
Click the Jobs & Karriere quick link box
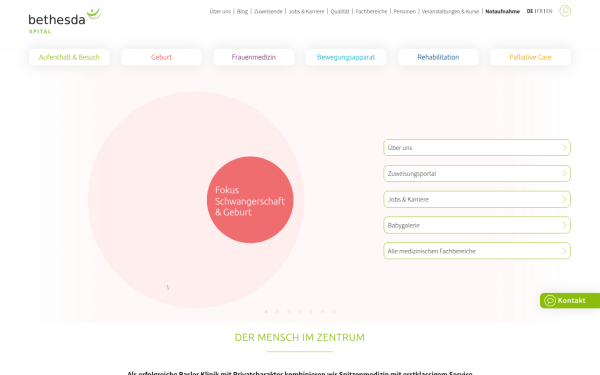click(477, 199)
